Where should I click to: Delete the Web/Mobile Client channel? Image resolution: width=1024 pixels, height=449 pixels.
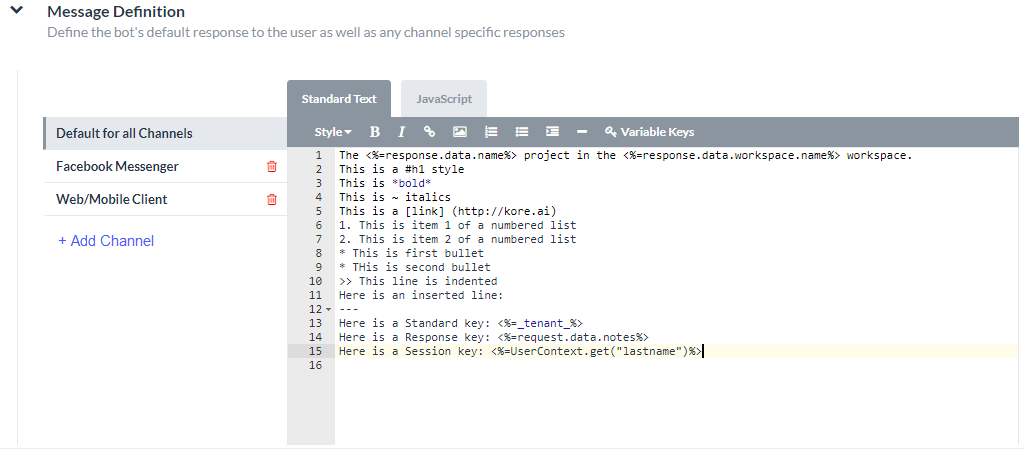tap(271, 200)
